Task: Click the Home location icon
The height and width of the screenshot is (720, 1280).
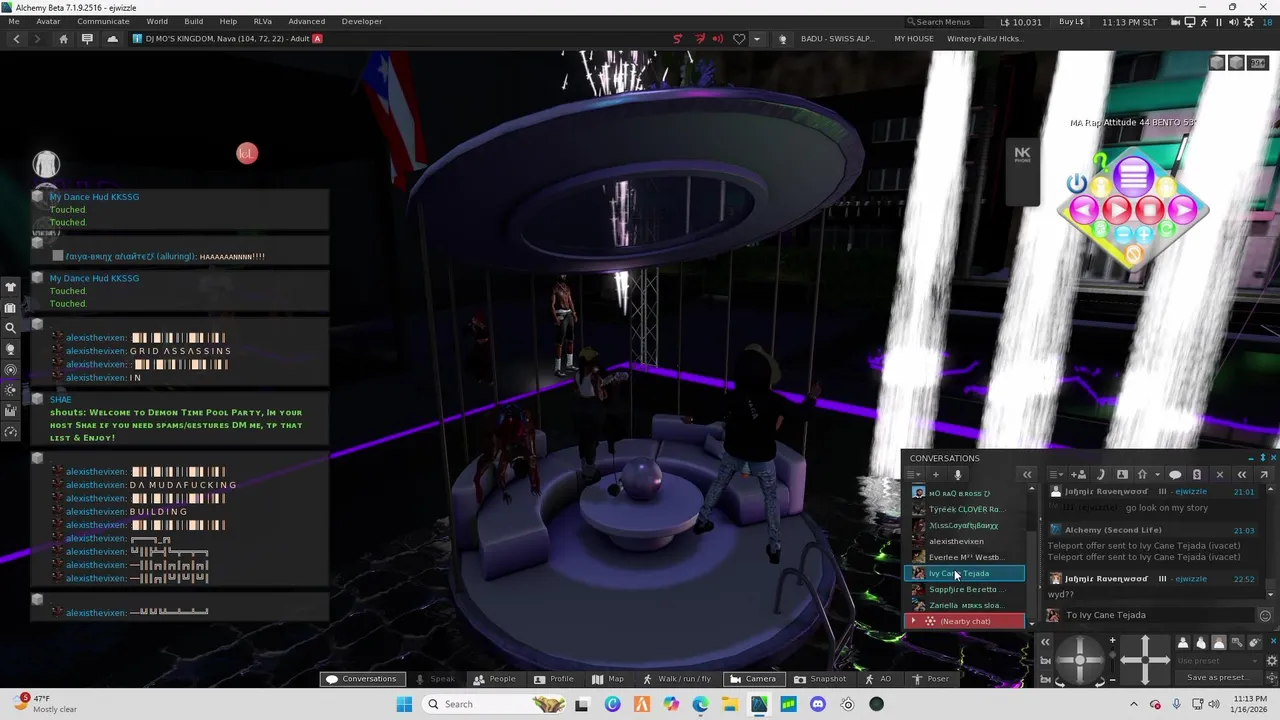Action: pyautogui.click(x=63, y=39)
